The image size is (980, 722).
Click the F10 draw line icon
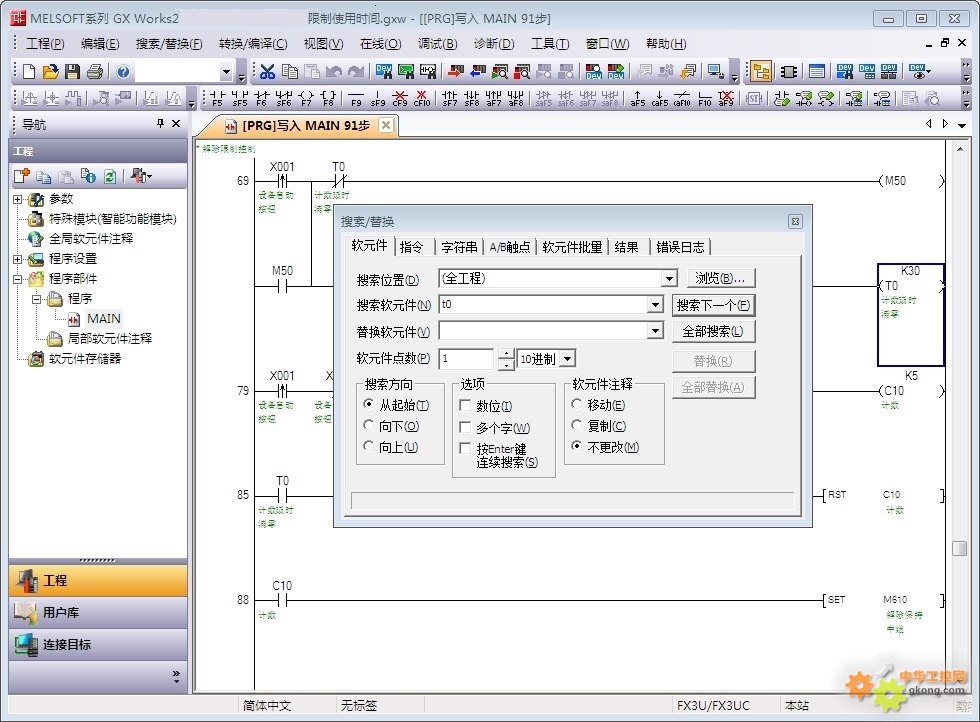[705, 99]
